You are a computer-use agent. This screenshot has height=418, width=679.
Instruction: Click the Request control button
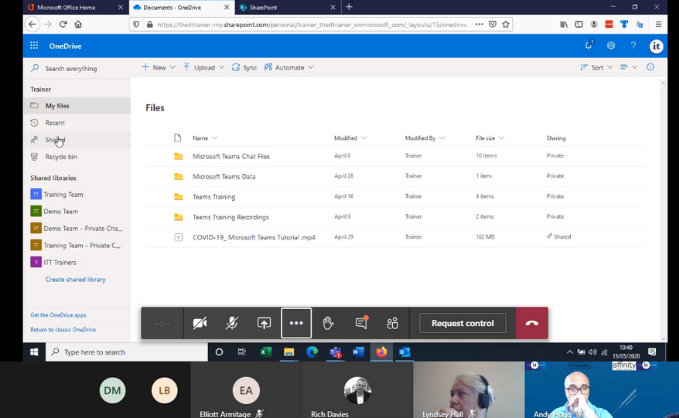coord(462,323)
